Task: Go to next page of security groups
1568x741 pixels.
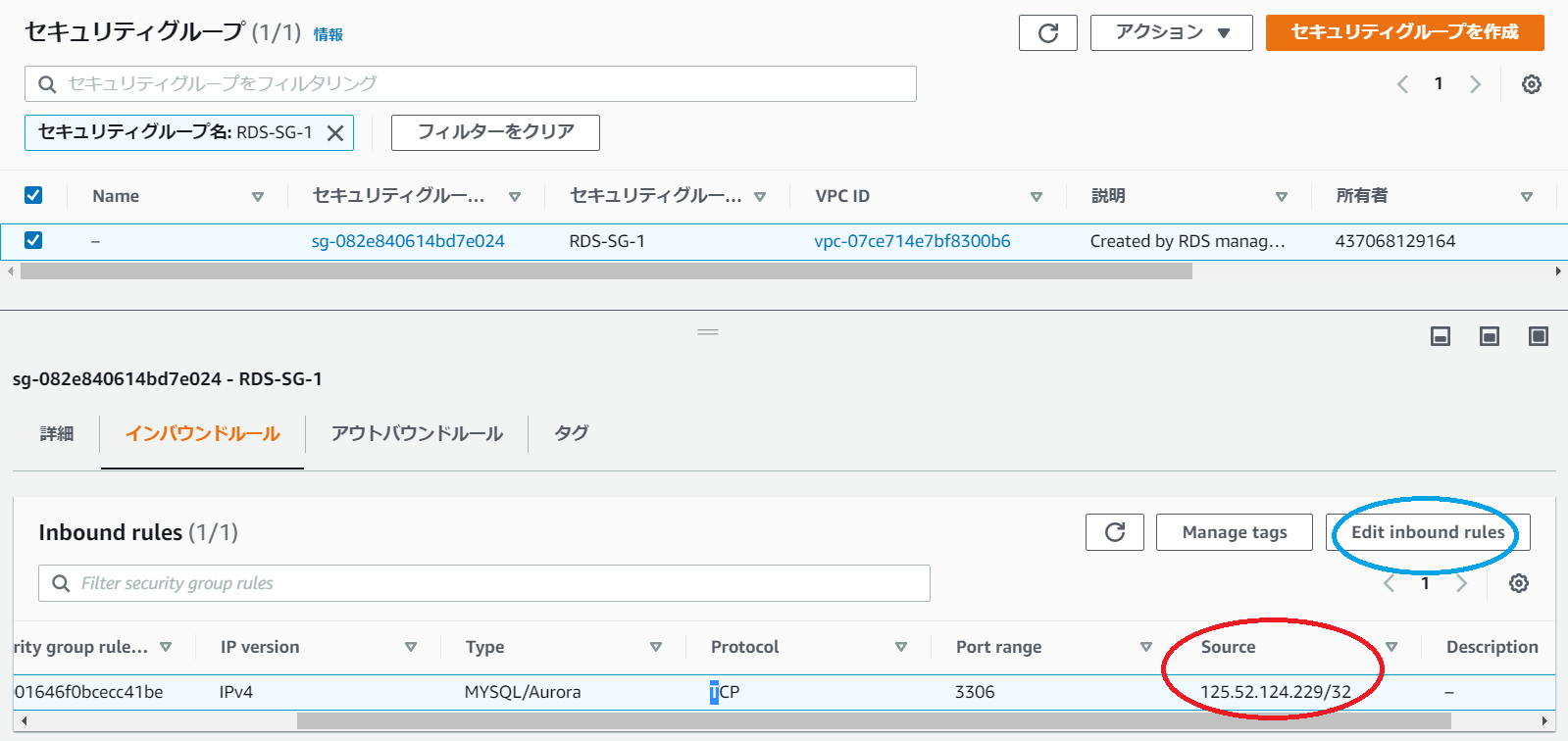Action: pos(1475,84)
